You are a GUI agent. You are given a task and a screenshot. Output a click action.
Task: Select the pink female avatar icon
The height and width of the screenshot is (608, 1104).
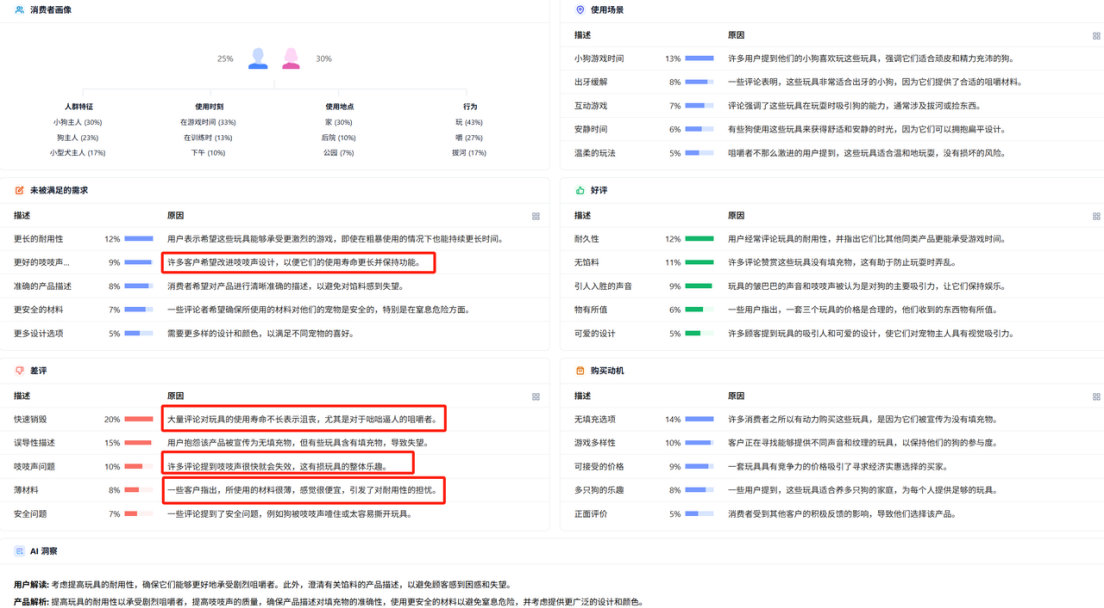[291, 59]
